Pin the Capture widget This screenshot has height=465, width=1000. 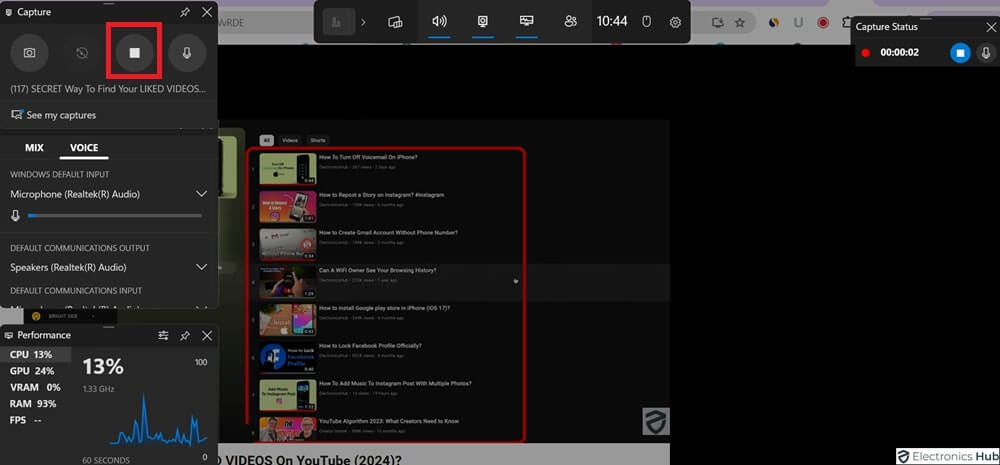coord(185,12)
